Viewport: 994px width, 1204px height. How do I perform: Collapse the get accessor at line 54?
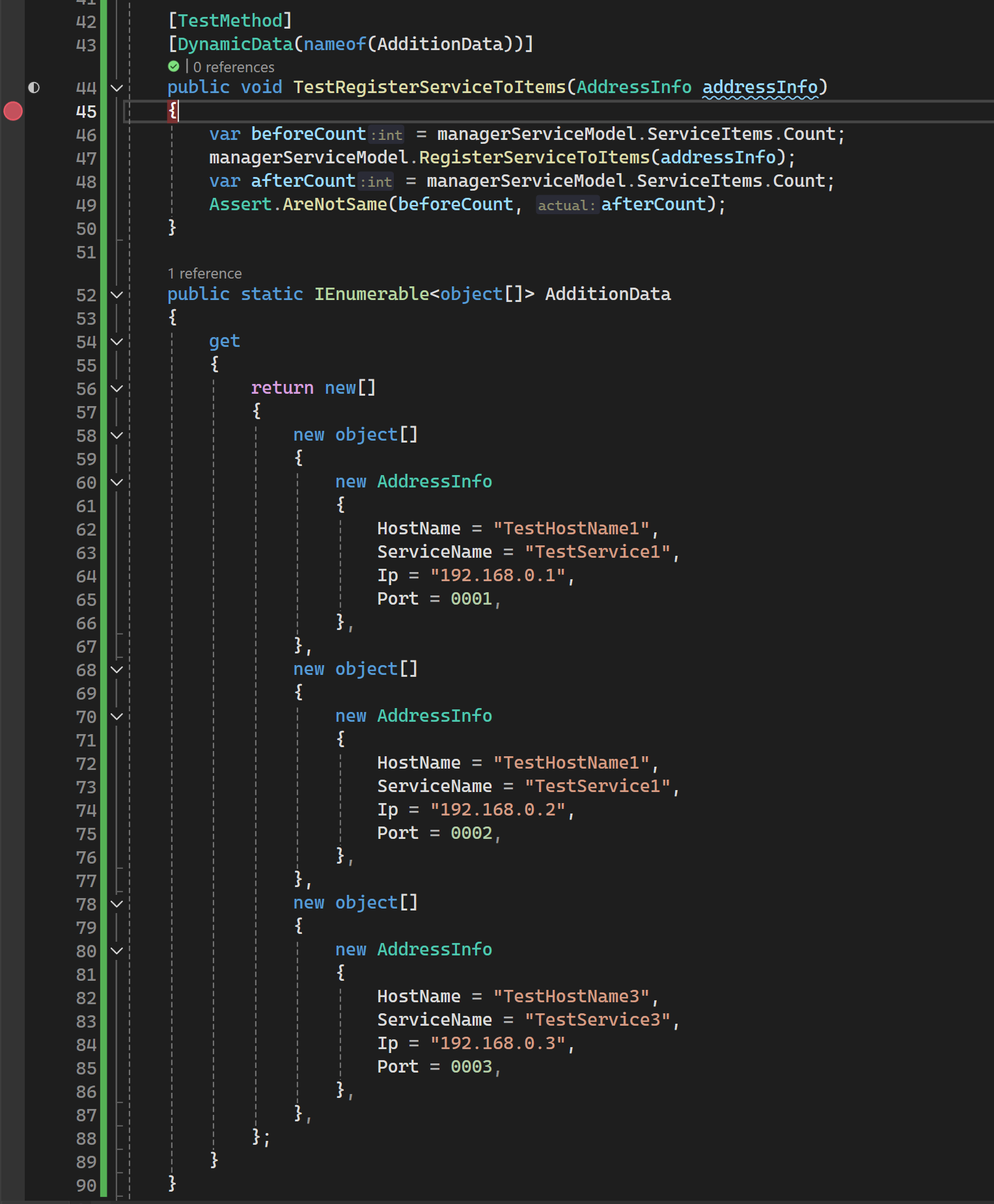117,342
